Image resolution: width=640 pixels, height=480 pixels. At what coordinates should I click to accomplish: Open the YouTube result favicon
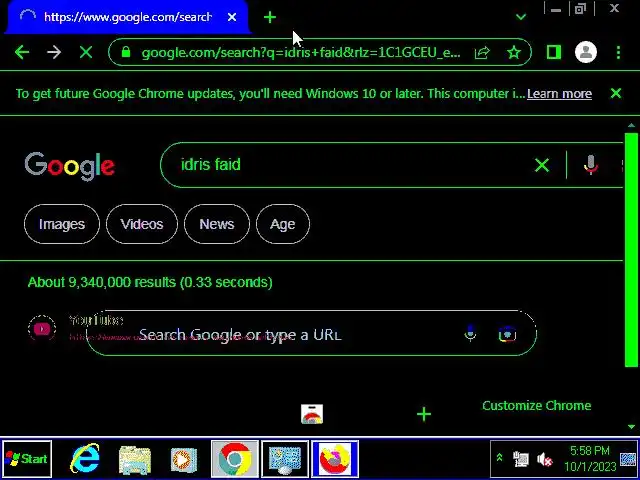click(x=42, y=329)
